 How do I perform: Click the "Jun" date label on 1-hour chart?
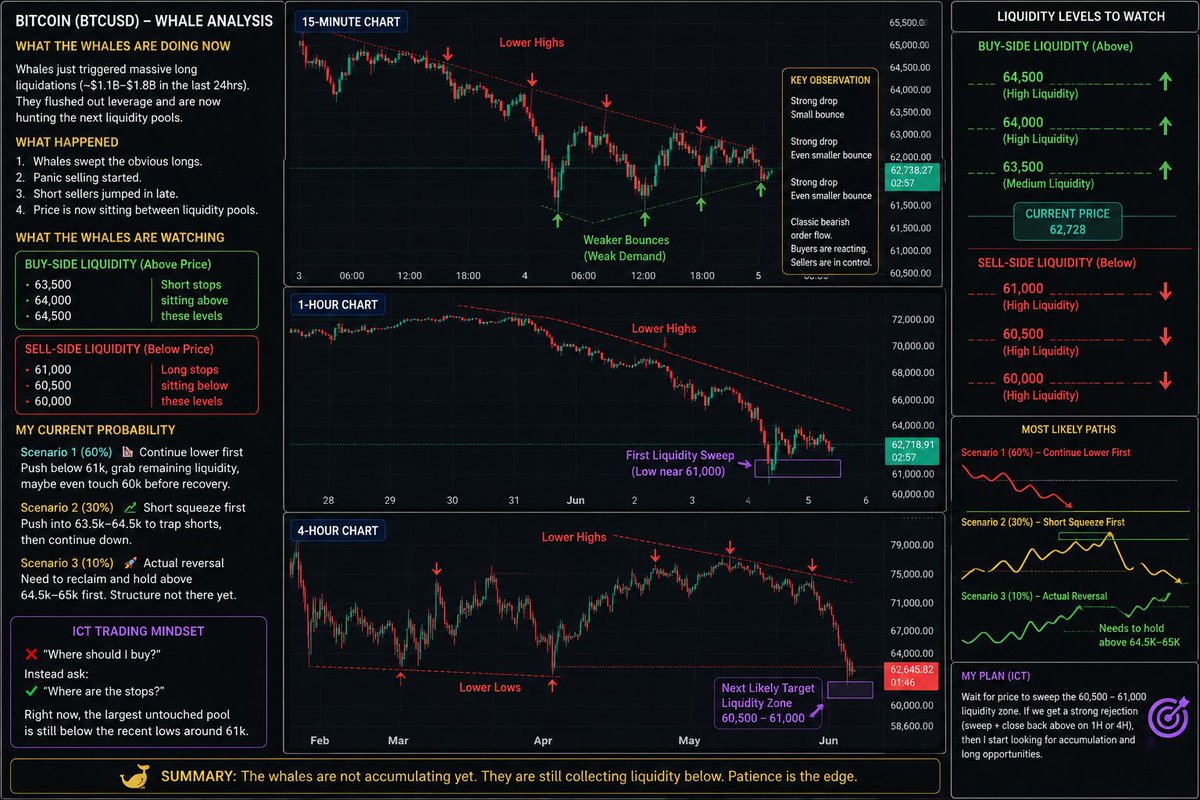[574, 498]
